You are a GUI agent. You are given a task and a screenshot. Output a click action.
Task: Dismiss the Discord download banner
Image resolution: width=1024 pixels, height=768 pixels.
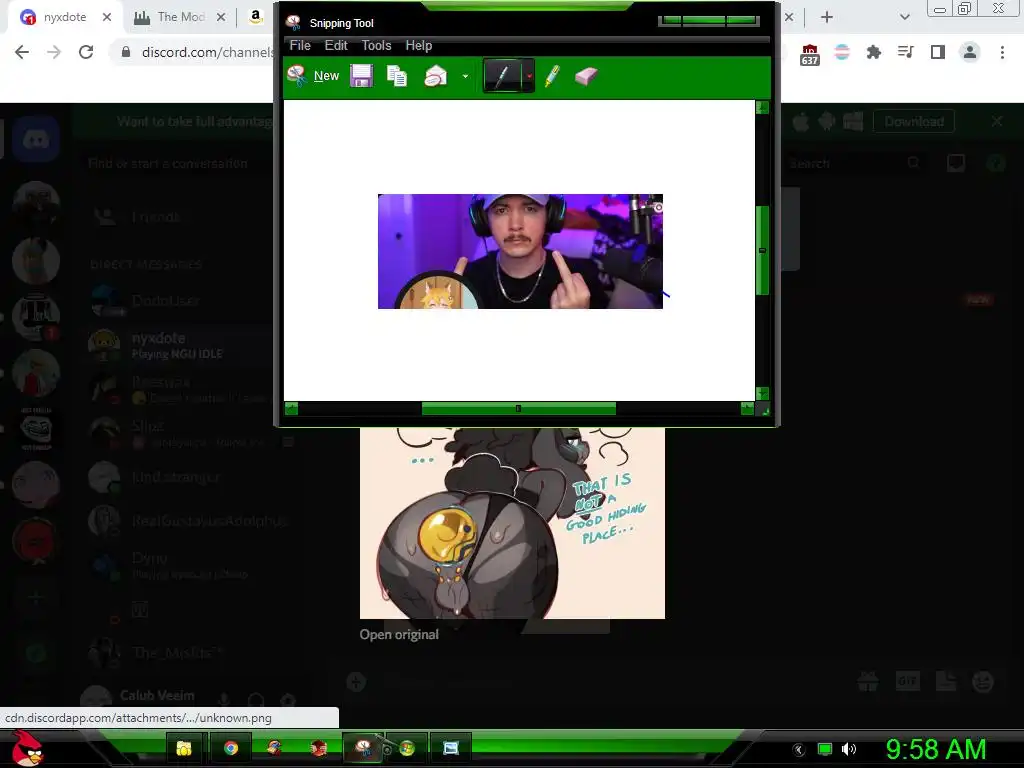pyautogui.click(x=997, y=121)
